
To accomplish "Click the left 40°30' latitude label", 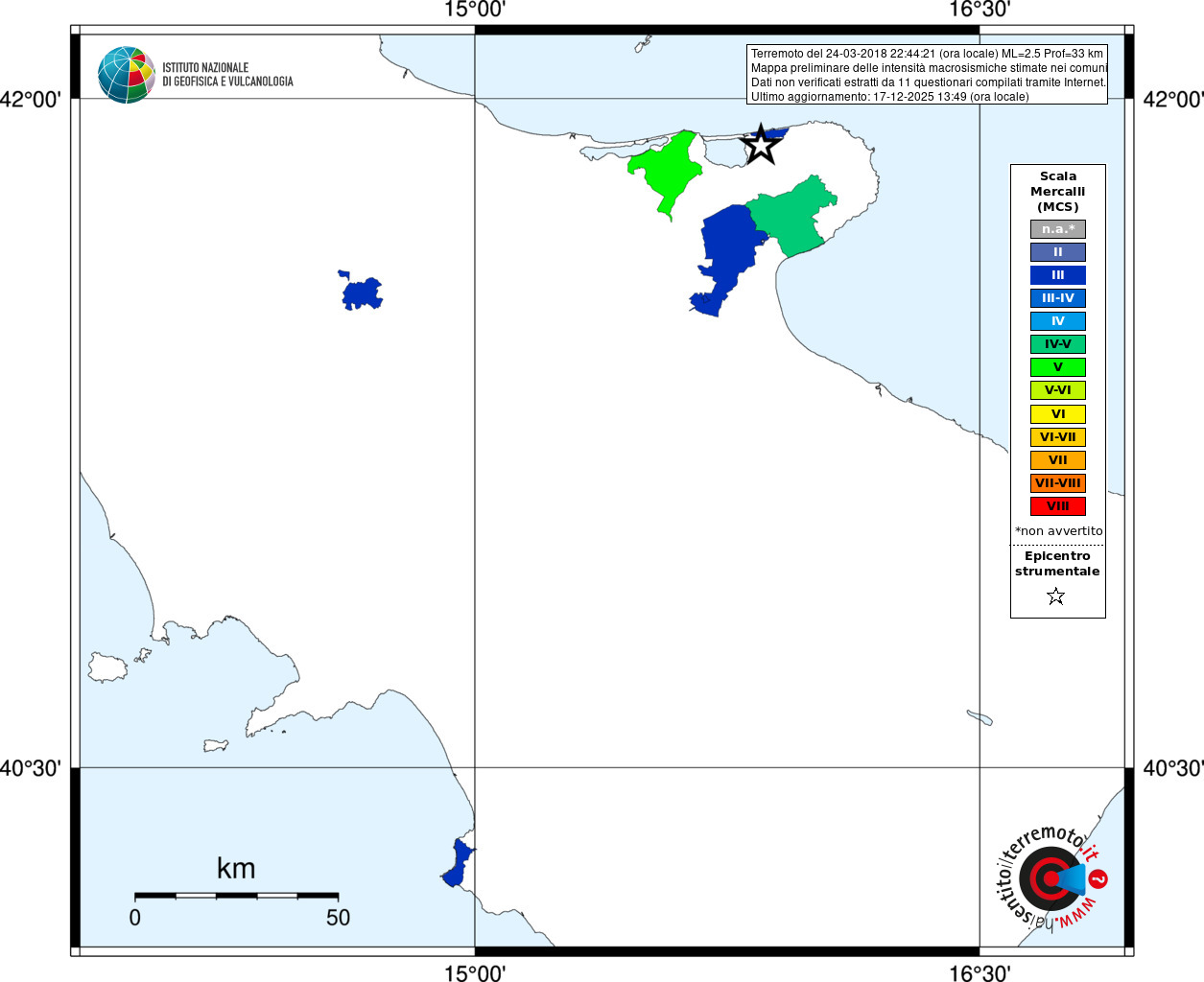I will click(31, 768).
